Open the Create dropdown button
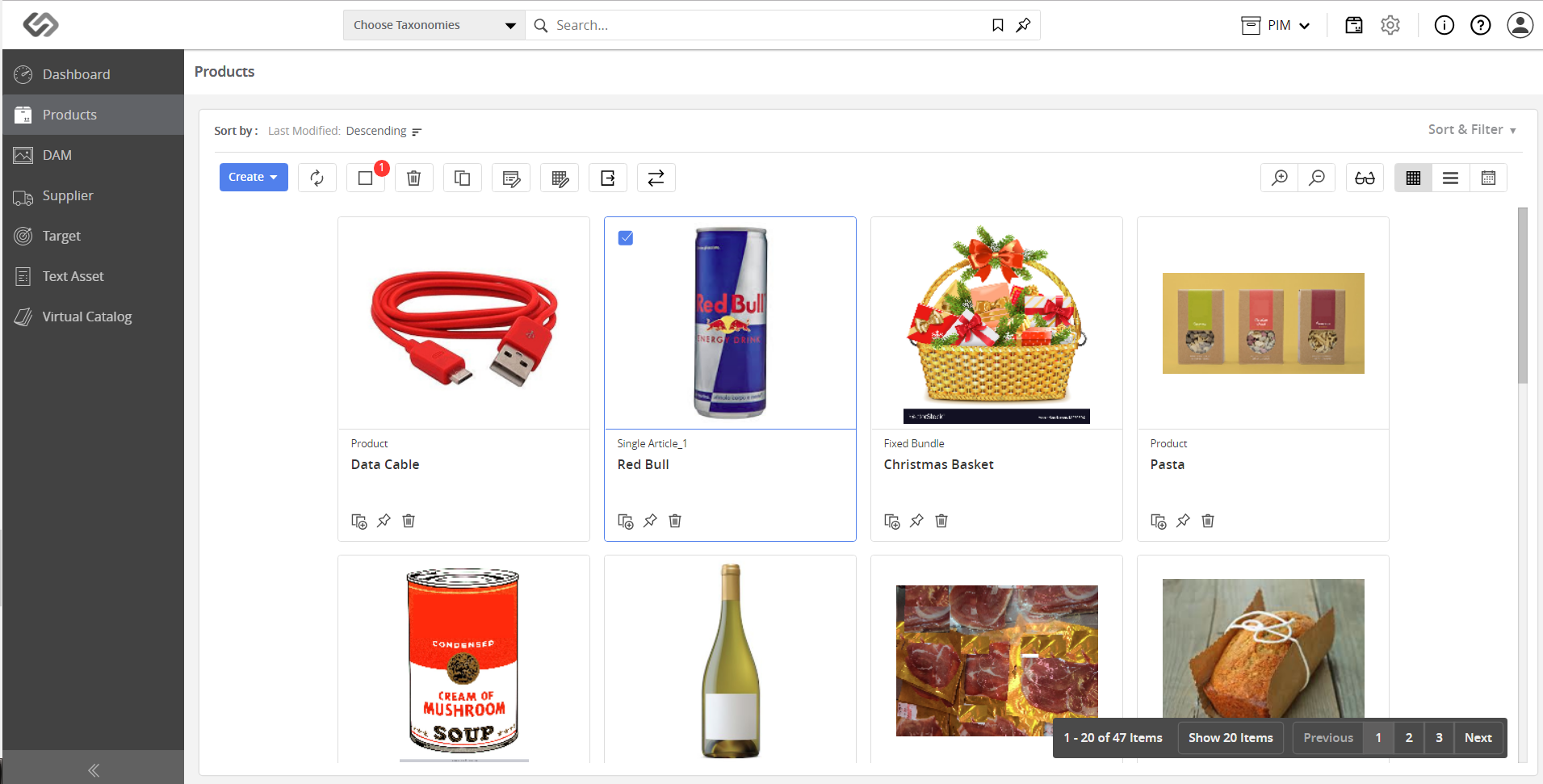Screen dimensions: 1543x784 coord(254,178)
